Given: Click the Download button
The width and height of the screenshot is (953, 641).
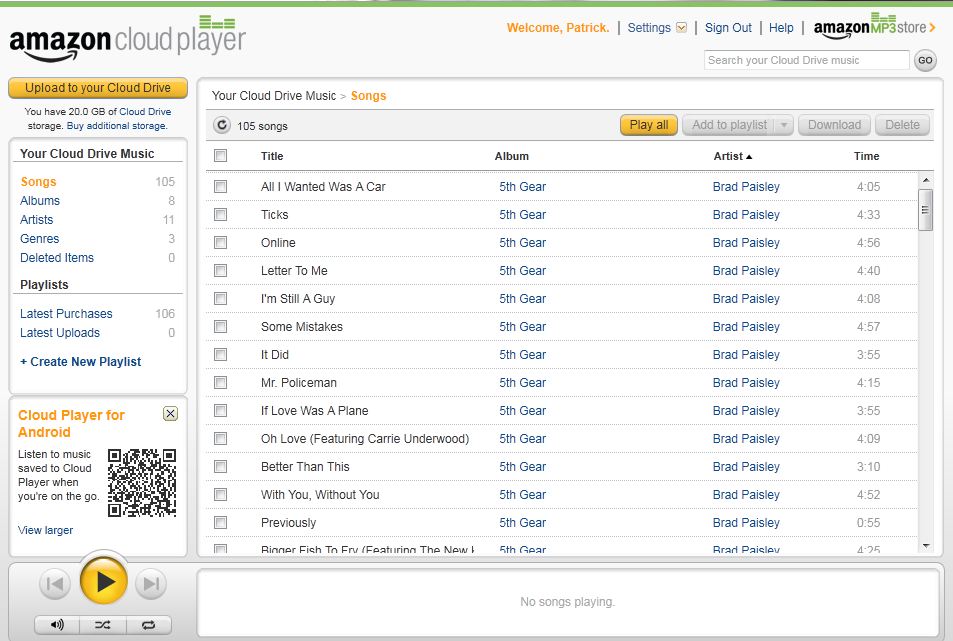Looking at the screenshot, I should pyautogui.click(x=834, y=125).
